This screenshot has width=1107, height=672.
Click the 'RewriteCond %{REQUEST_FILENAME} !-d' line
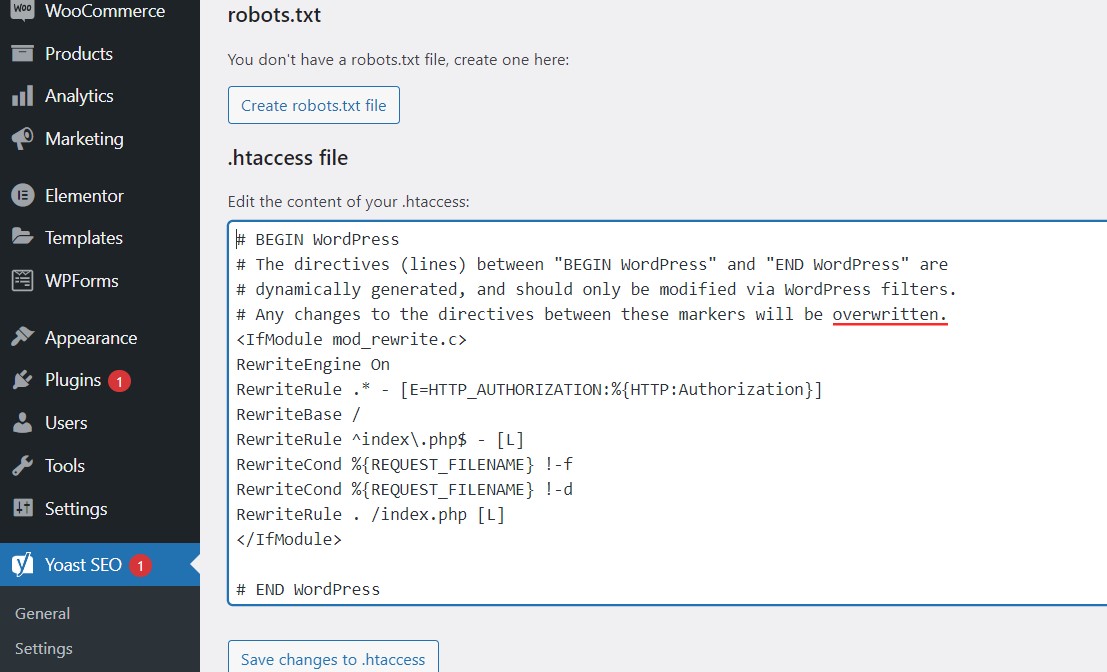(405, 489)
